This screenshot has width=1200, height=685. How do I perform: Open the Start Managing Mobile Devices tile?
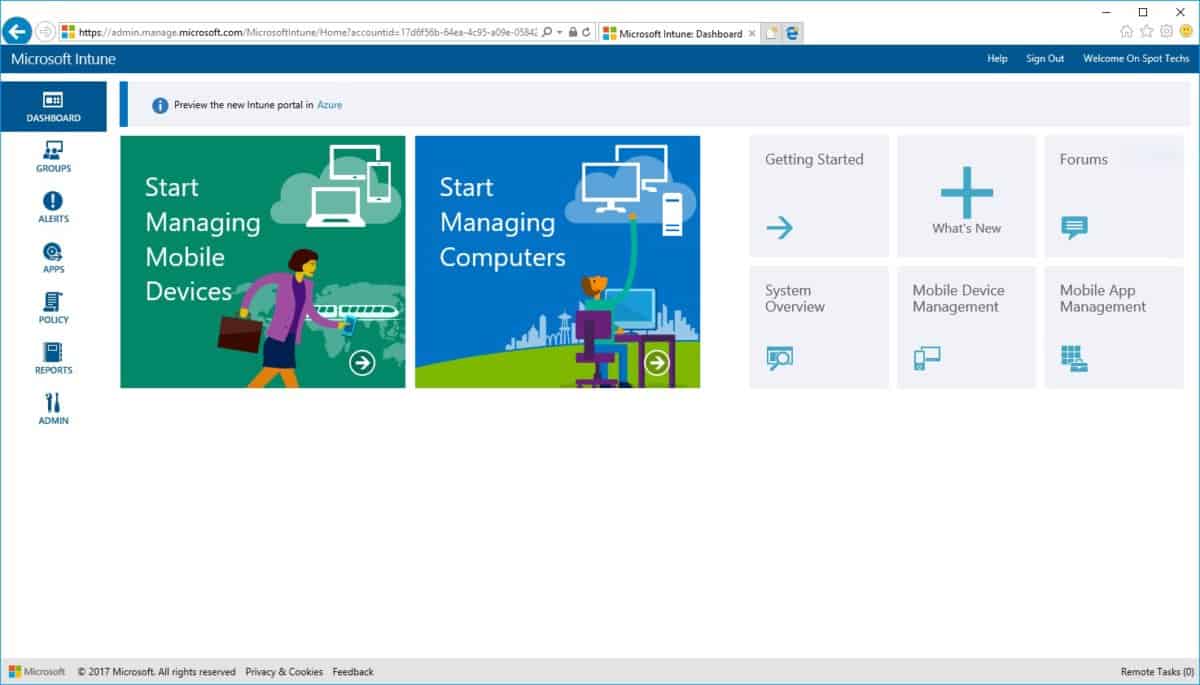click(263, 262)
